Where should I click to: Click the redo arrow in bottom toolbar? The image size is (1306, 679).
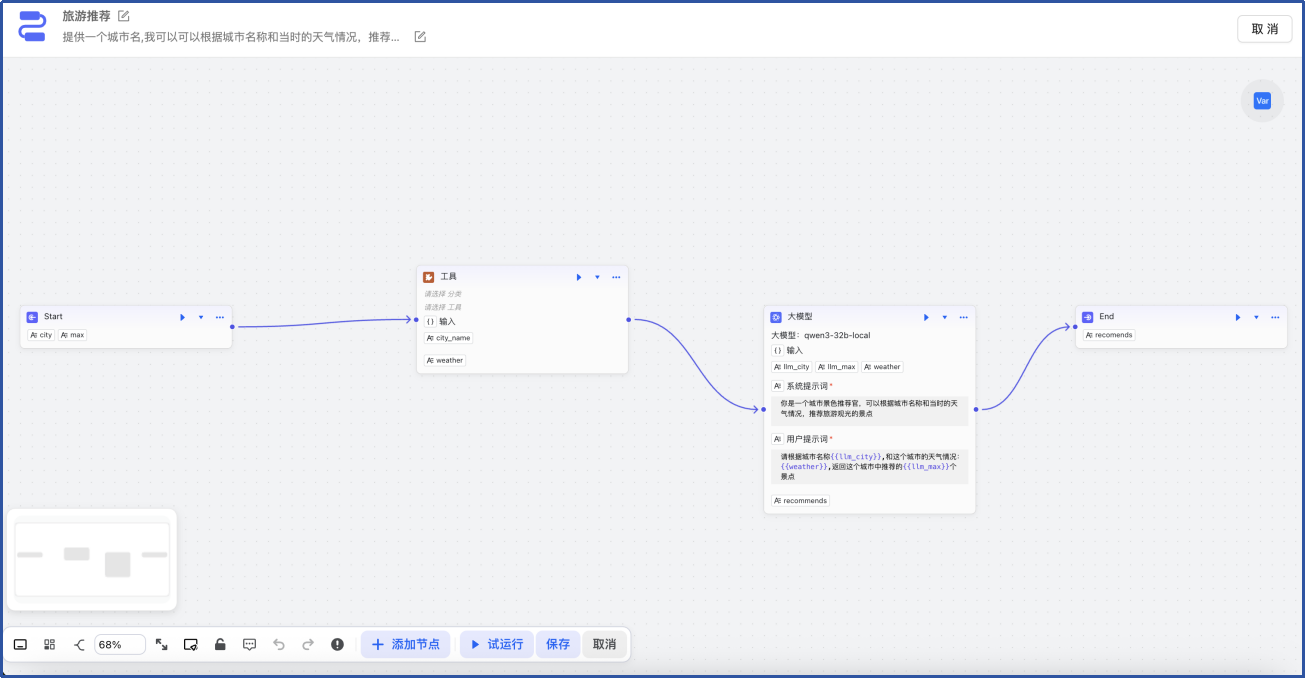click(x=308, y=645)
